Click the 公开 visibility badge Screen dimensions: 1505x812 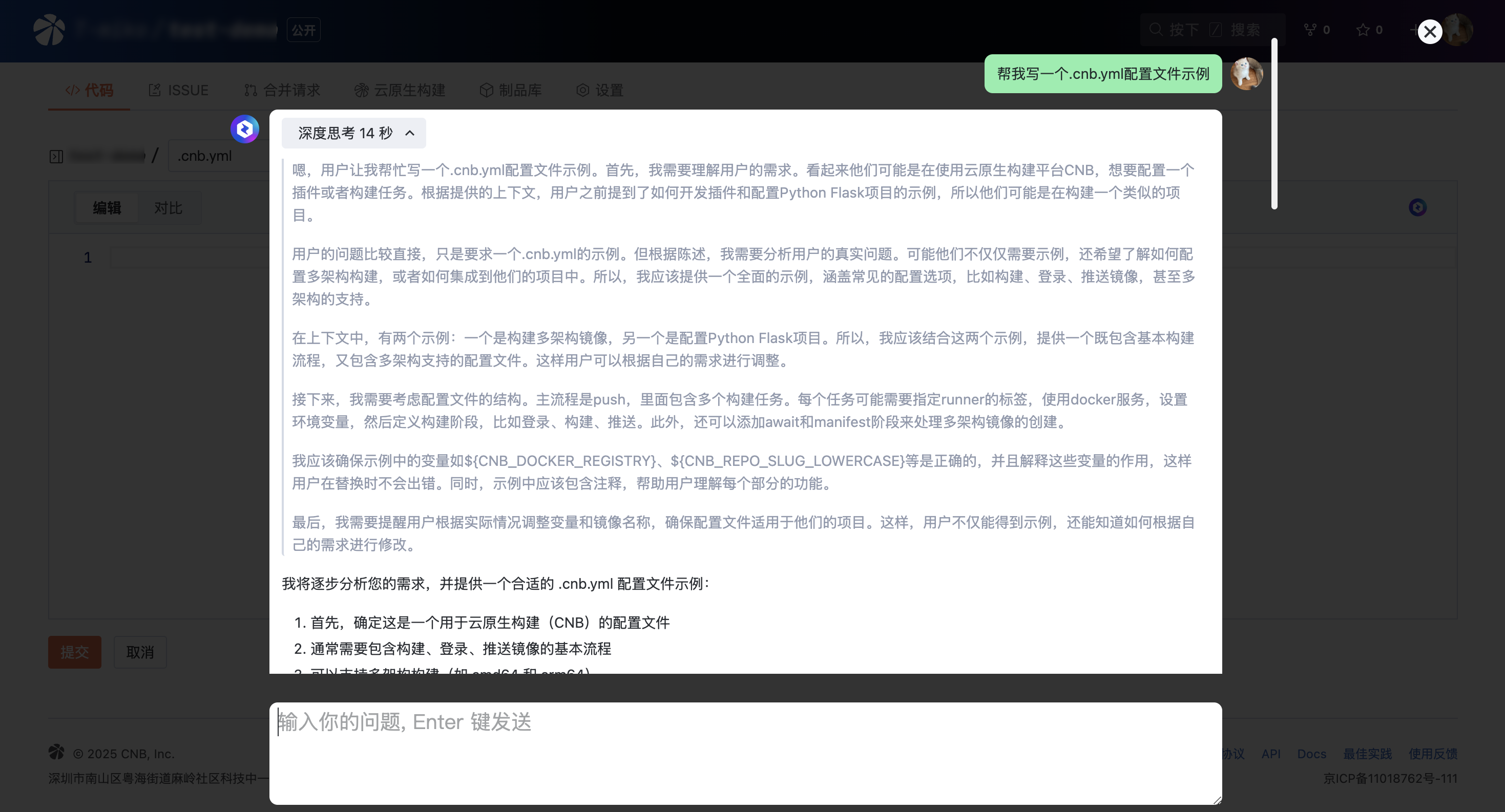pyautogui.click(x=303, y=30)
